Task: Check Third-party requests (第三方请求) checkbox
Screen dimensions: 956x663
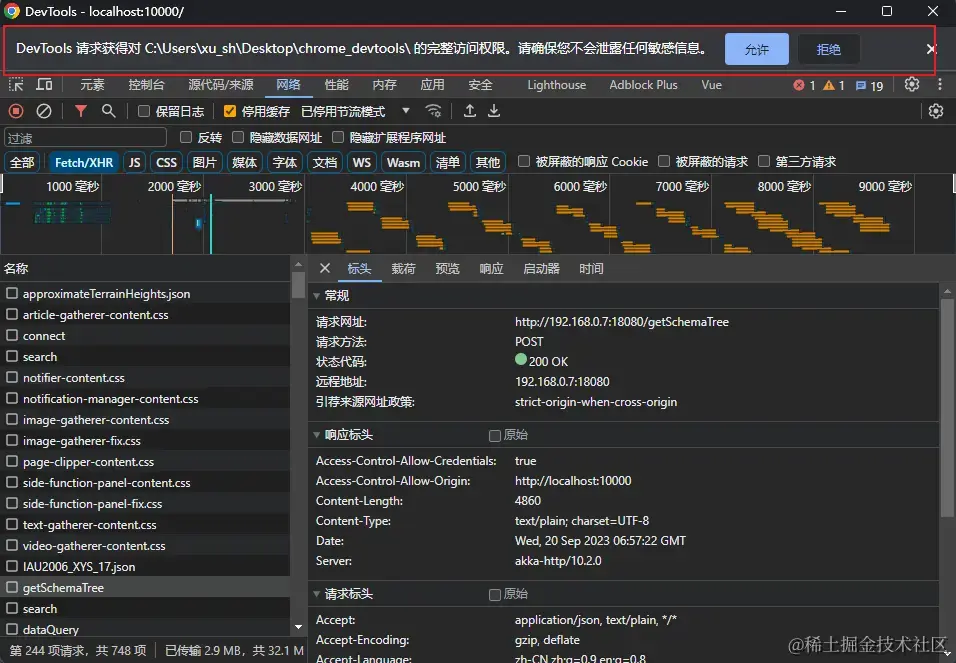Action: point(764,161)
